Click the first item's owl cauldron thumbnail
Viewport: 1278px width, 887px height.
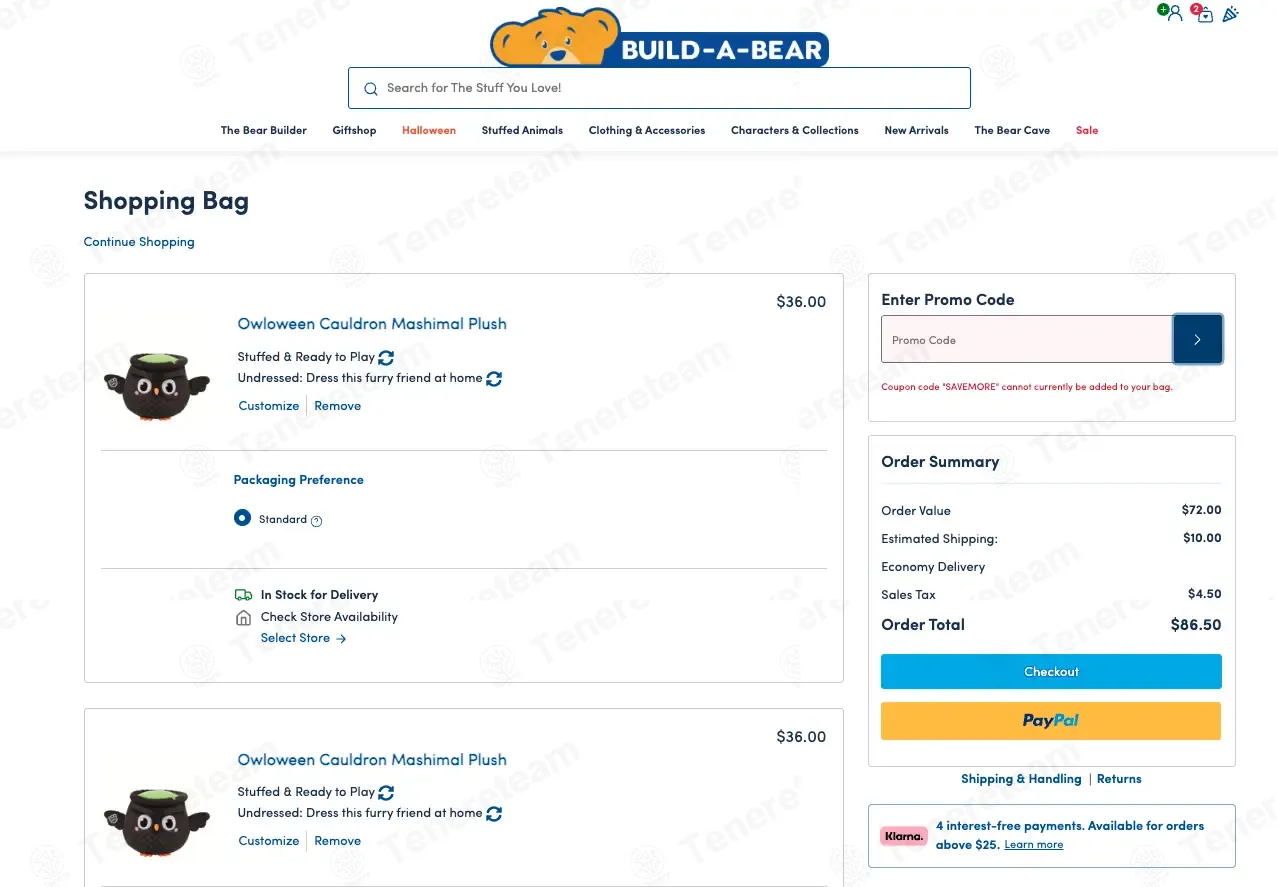pyautogui.click(x=157, y=385)
